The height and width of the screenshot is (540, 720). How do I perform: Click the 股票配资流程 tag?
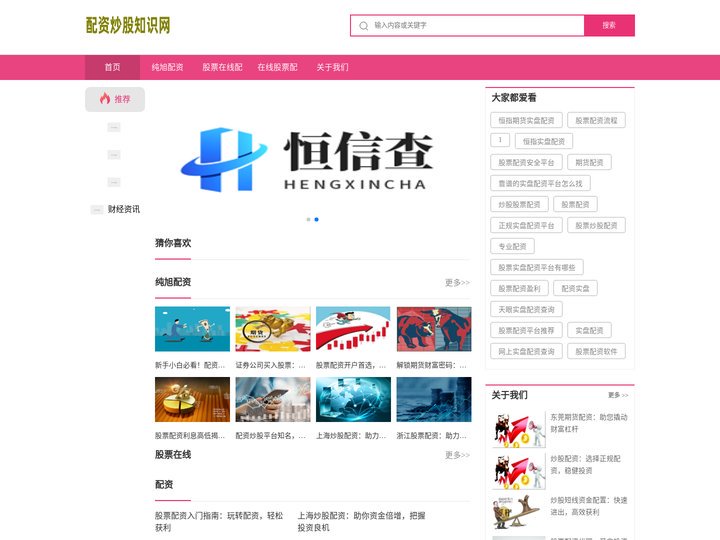coord(596,120)
